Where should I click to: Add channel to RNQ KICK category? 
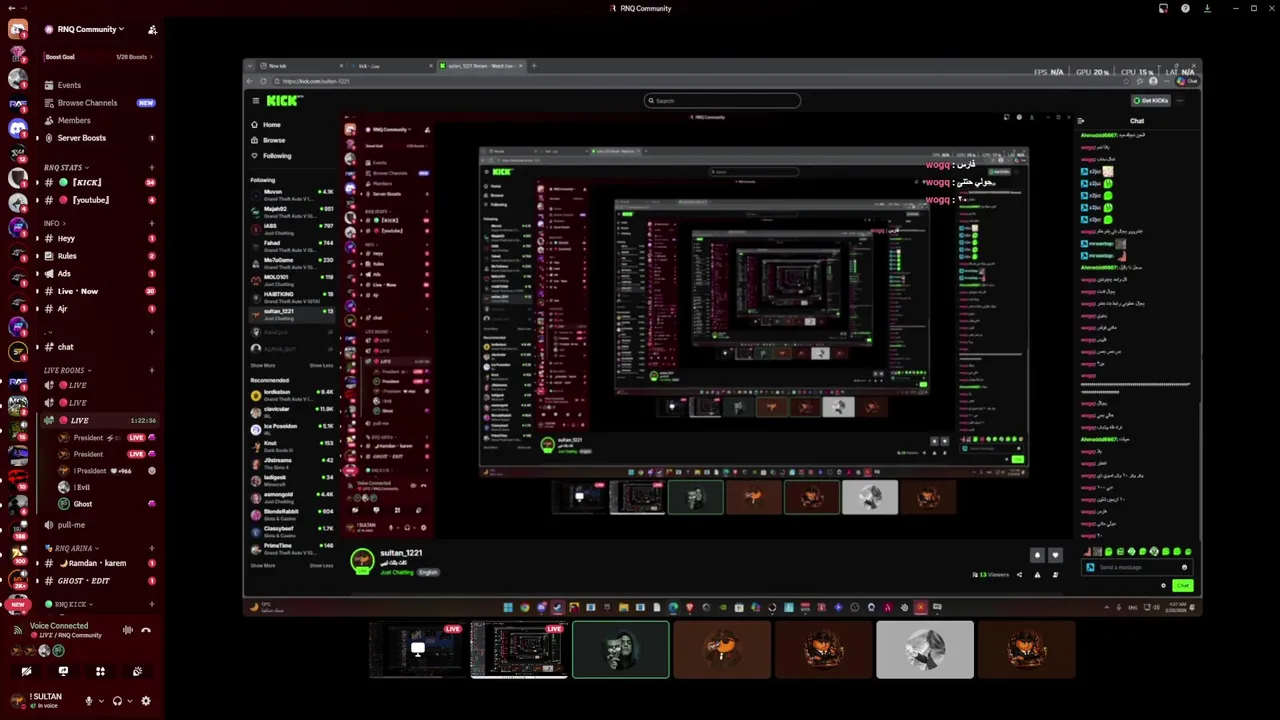(152, 605)
